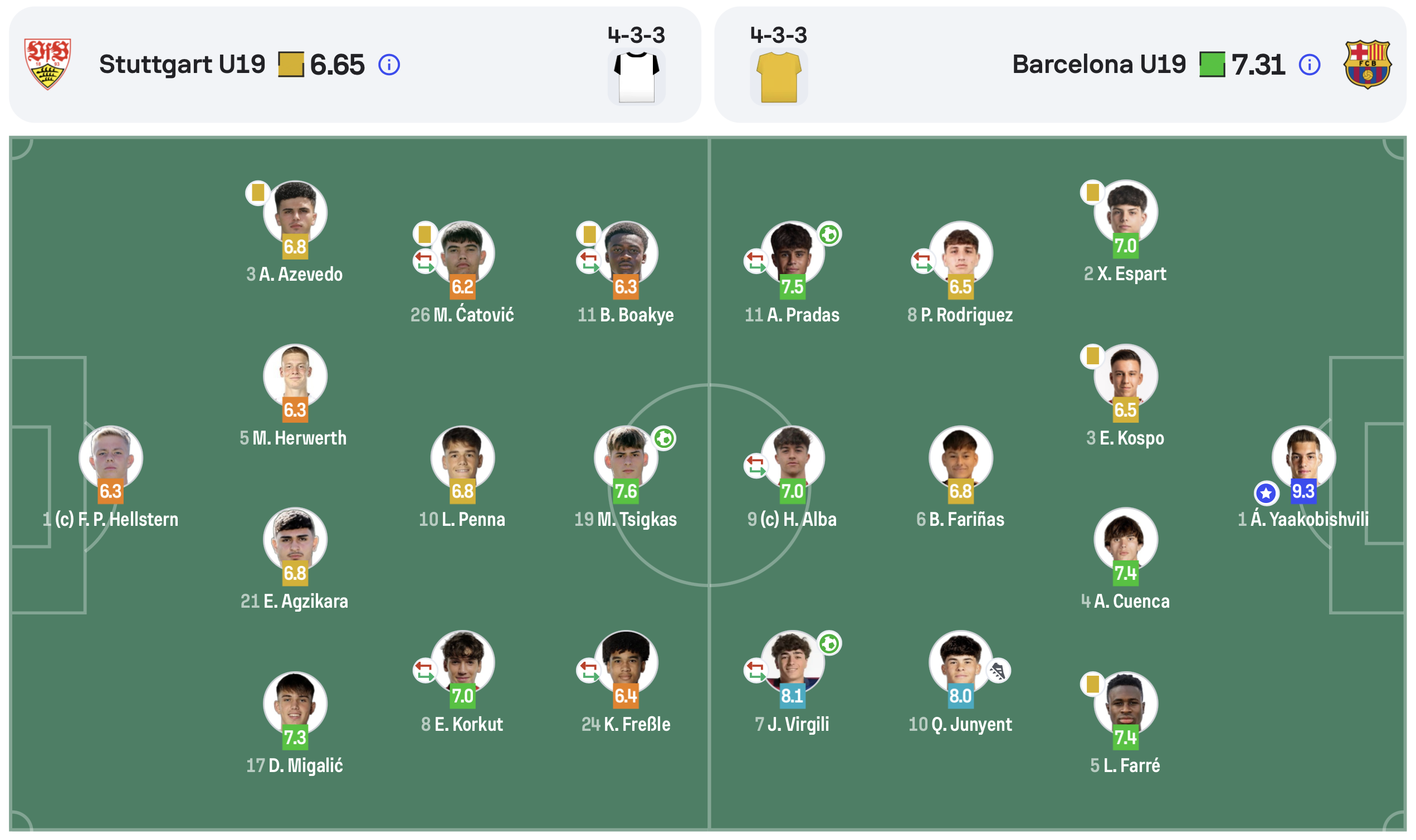Click the FC Barcelona club crest
1416x840 pixels.
click(x=1367, y=64)
